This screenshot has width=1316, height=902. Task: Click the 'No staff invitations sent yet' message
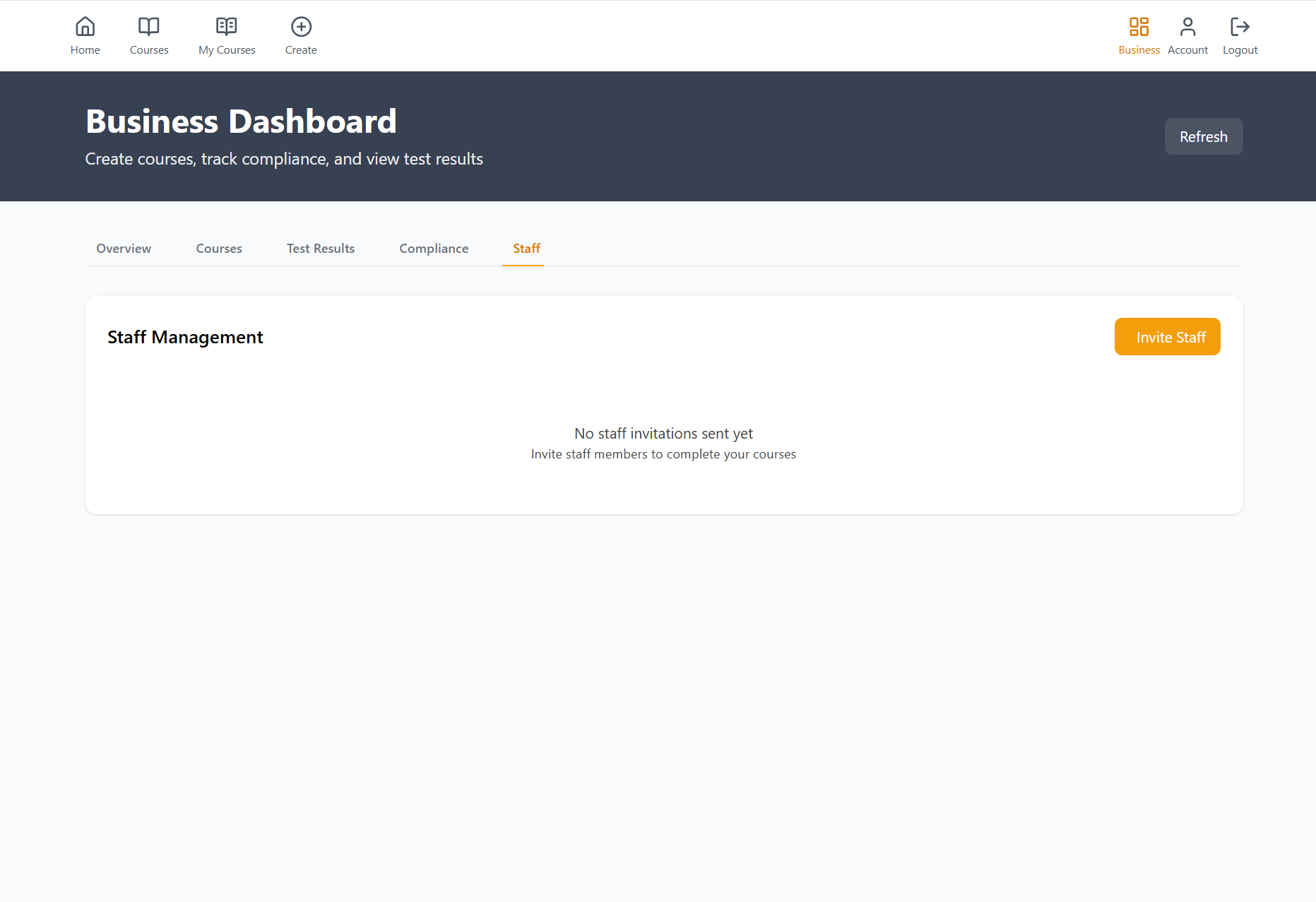(663, 434)
